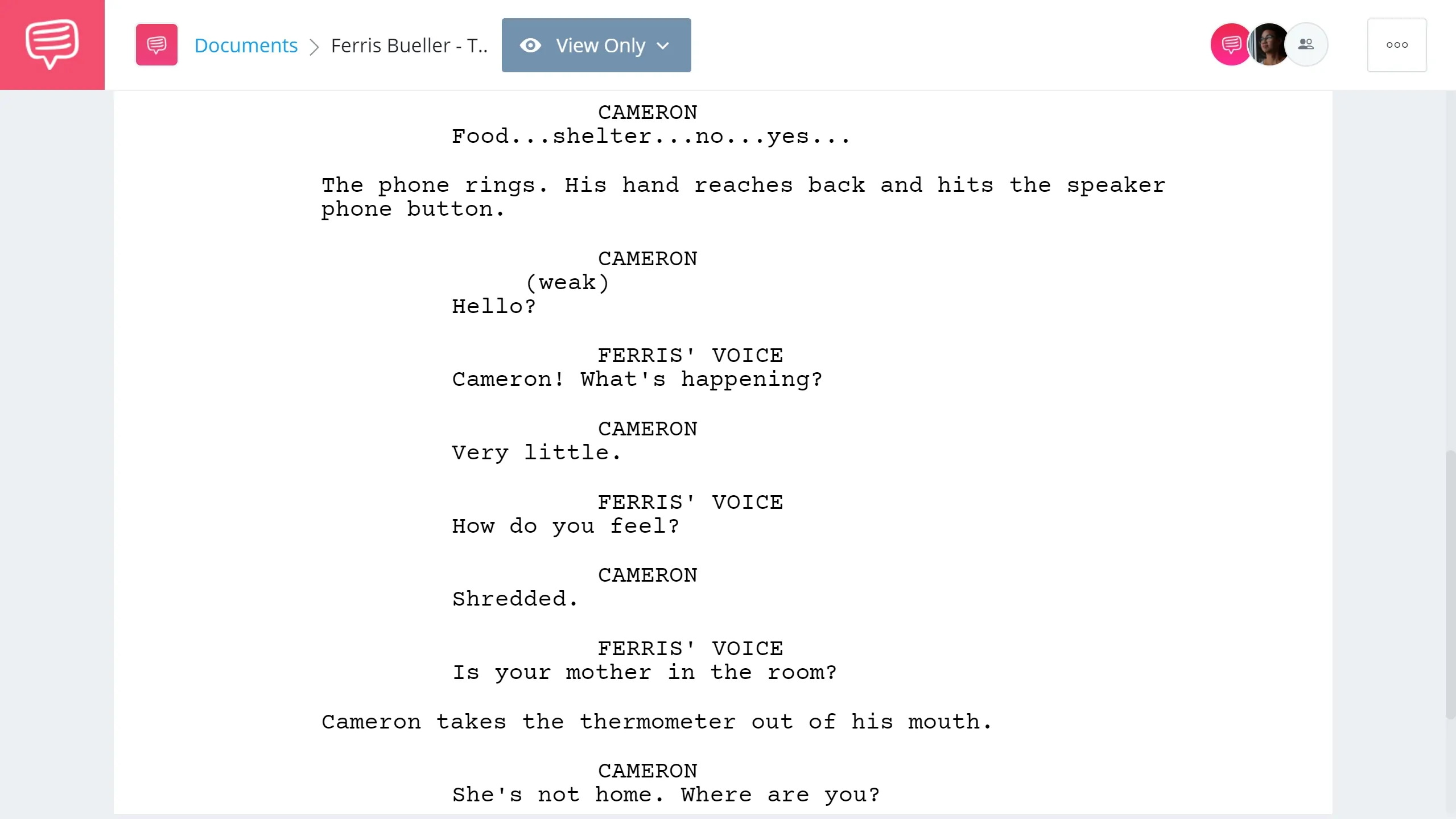Click the comment/annotation icon in toolbar
The width and height of the screenshot is (1456, 819).
pos(156,45)
